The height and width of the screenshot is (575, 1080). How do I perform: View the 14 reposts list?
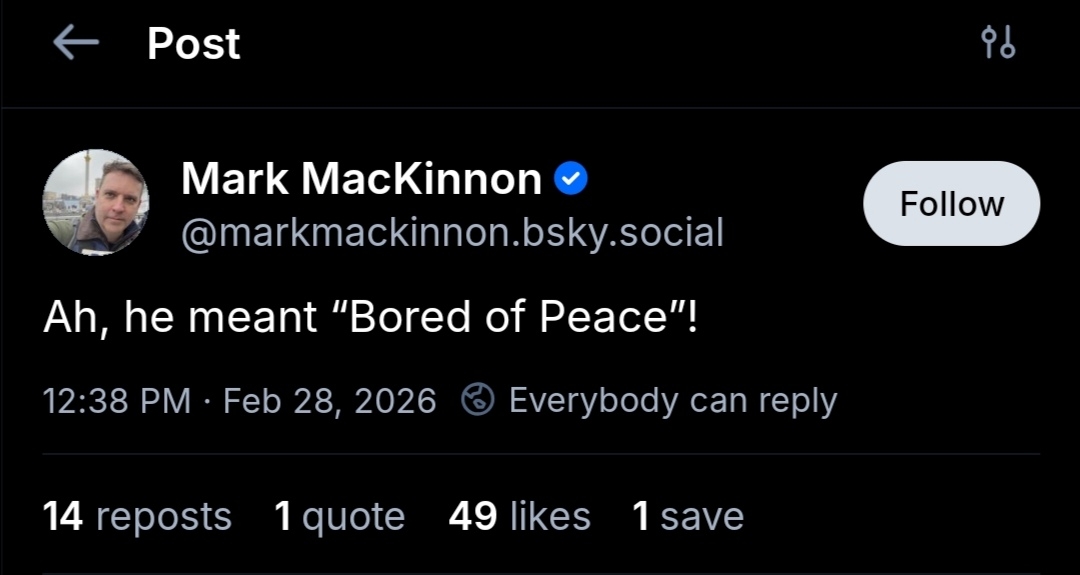(137, 517)
